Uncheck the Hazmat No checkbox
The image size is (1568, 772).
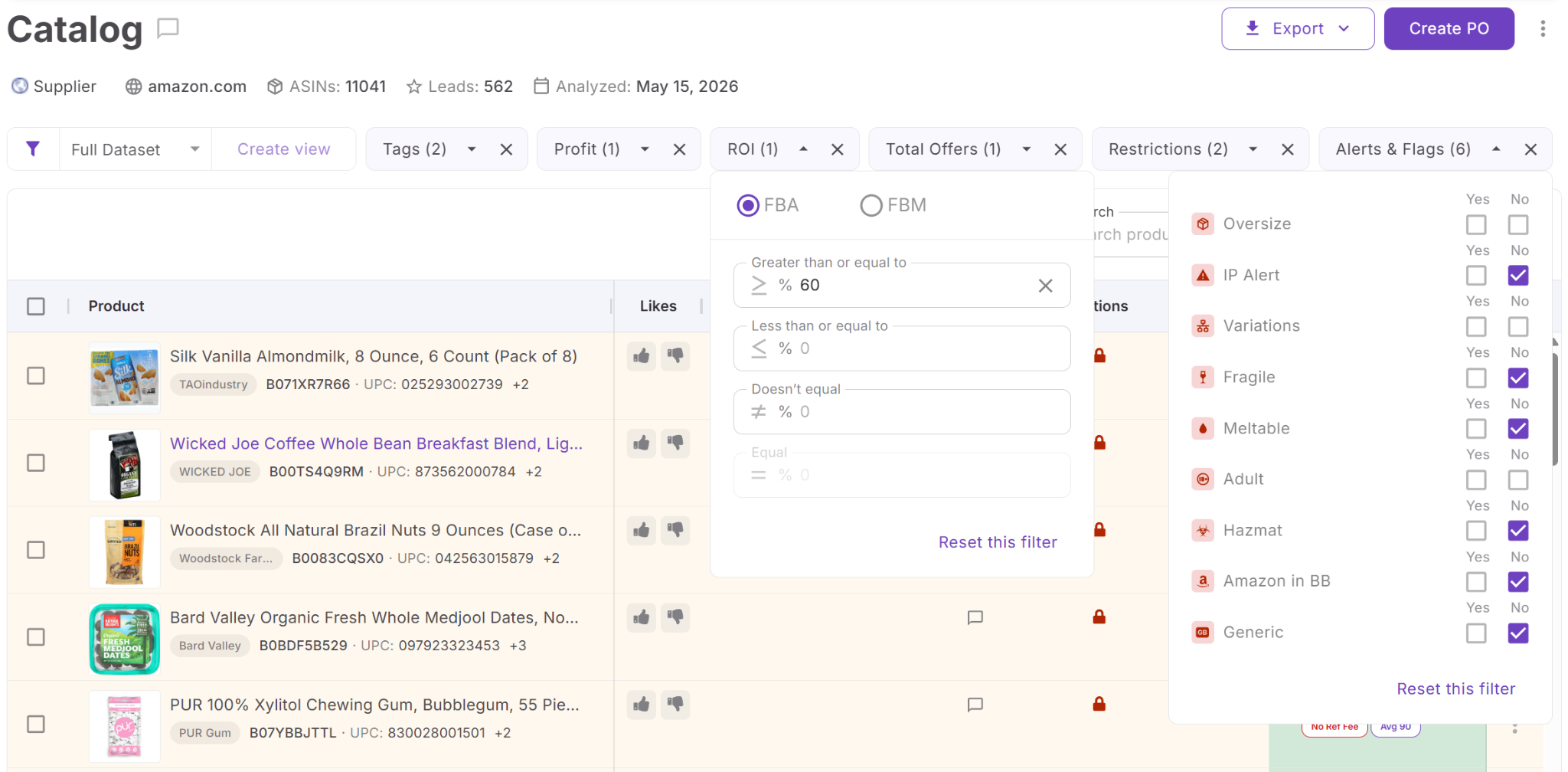click(1518, 531)
